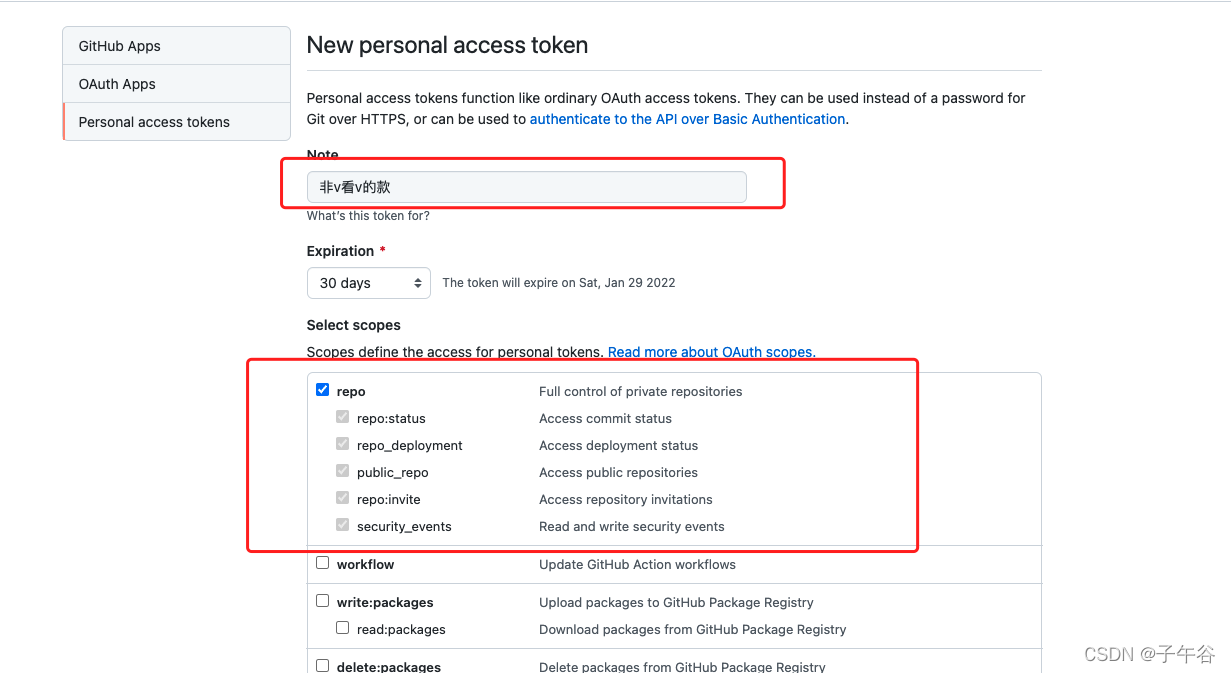Uncheck the repo scope checkbox

pos(322,389)
